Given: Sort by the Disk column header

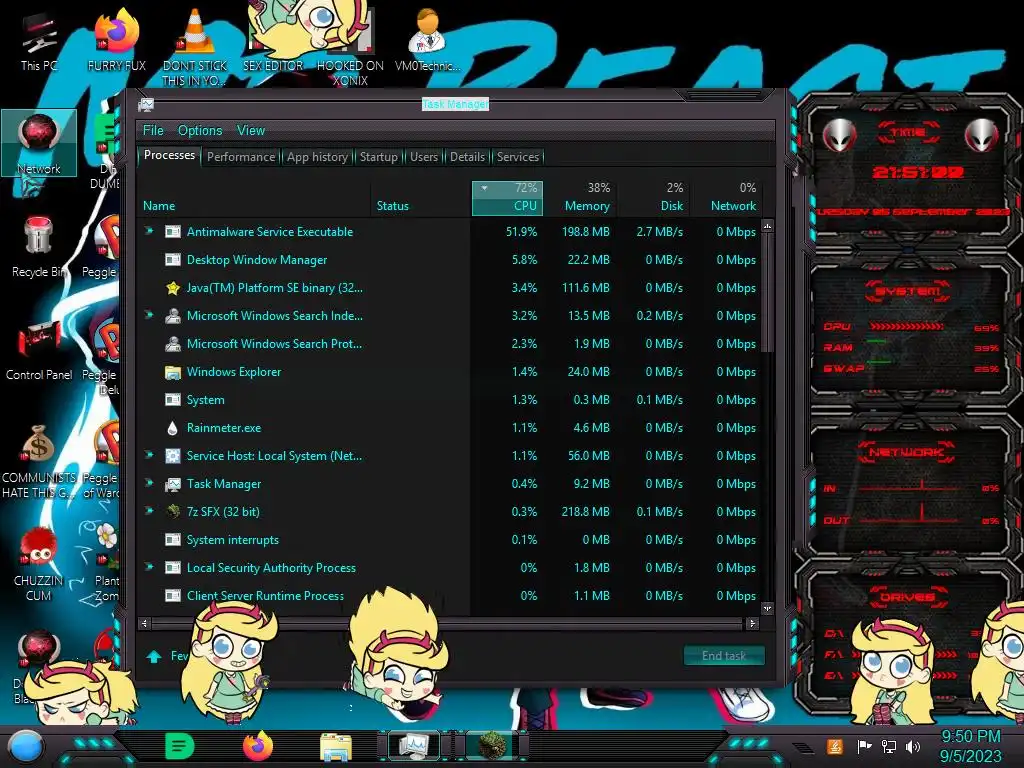Looking at the screenshot, I should (654, 198).
